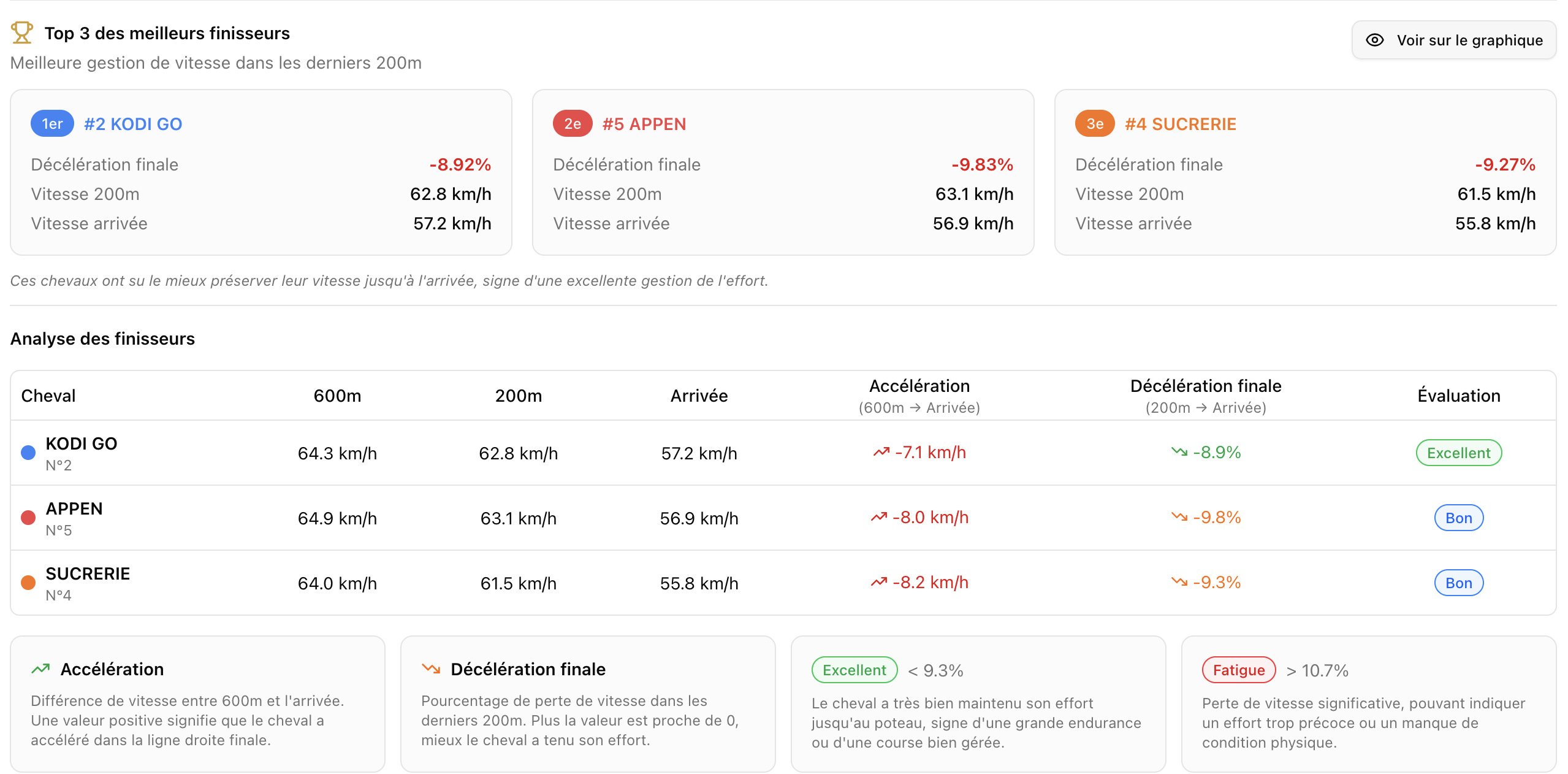Image resolution: width=1568 pixels, height=774 pixels.
Task: Click the trophy icon beside Top 3 heading
Action: click(22, 33)
